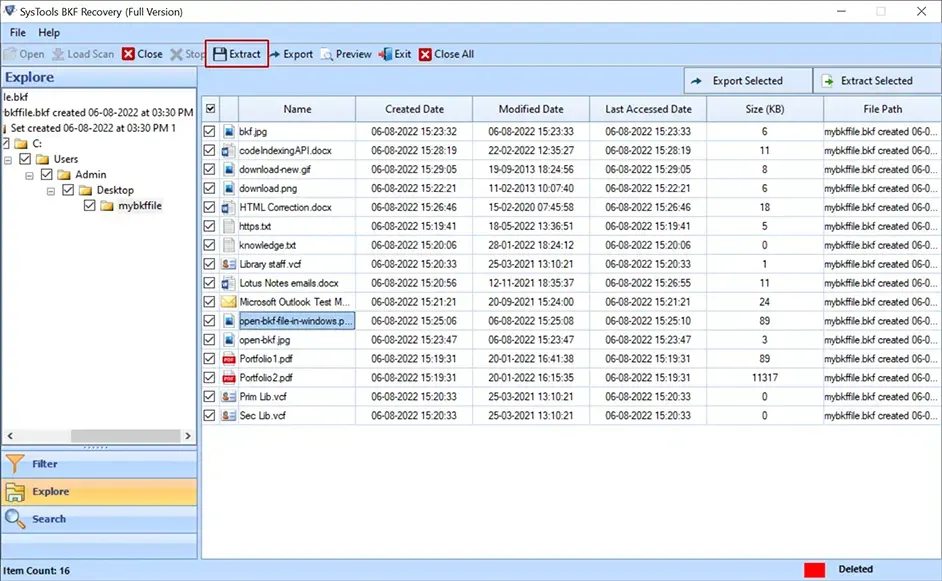Collapse the Desktop tree node
This screenshot has height=581, width=942.
click(x=51, y=191)
